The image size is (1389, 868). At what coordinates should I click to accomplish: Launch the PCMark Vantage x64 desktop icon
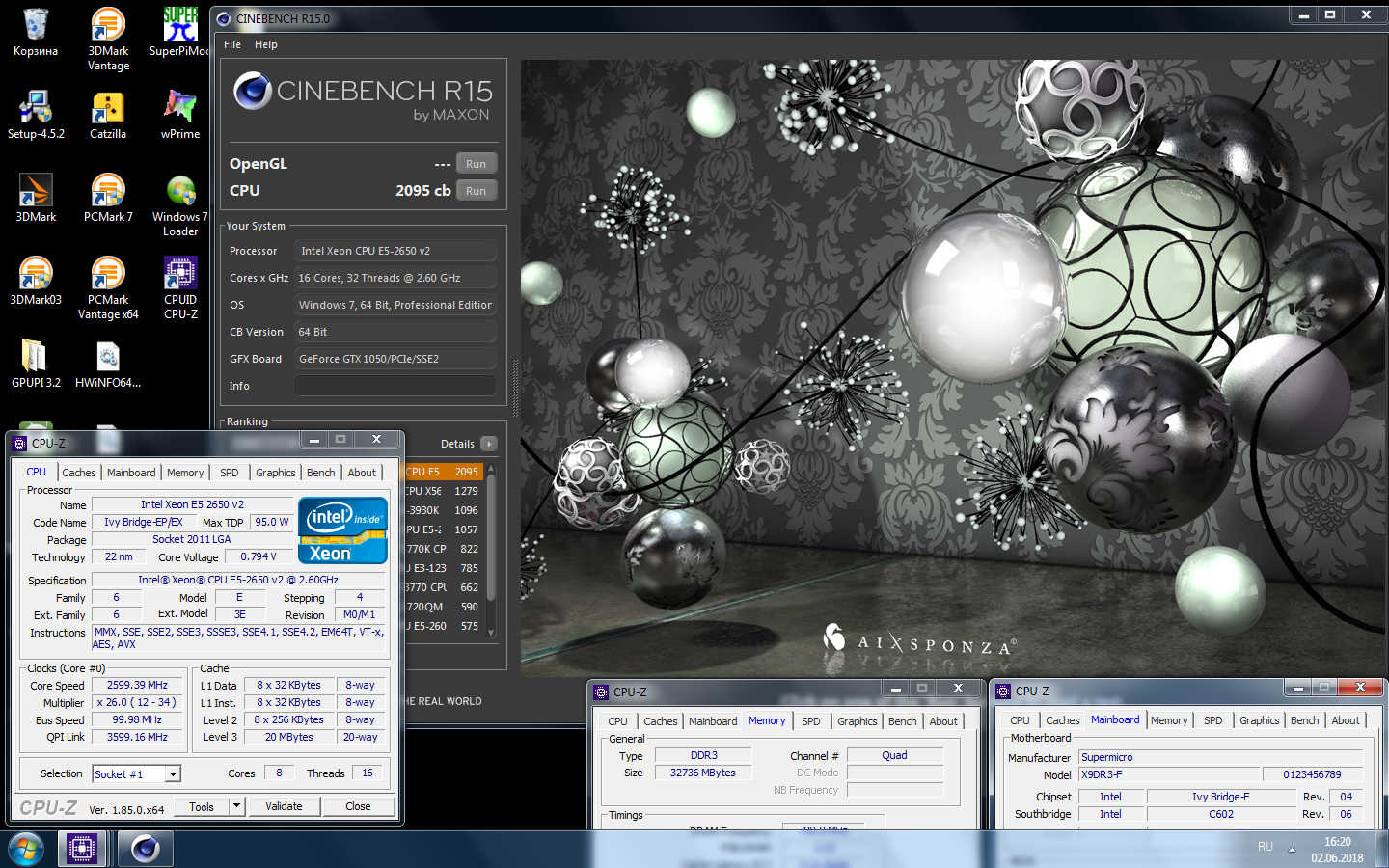(x=108, y=288)
